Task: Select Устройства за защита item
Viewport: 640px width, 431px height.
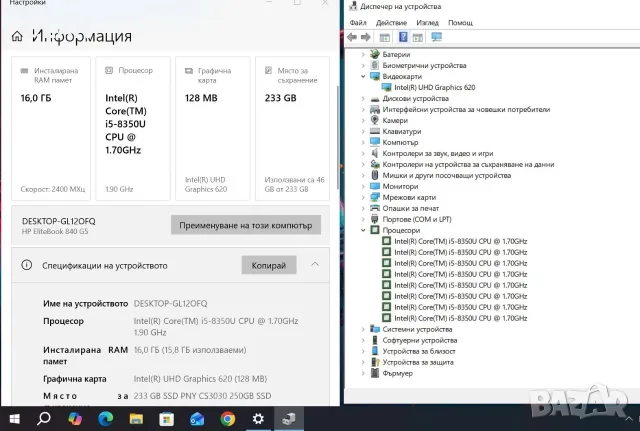Action: click(418, 362)
